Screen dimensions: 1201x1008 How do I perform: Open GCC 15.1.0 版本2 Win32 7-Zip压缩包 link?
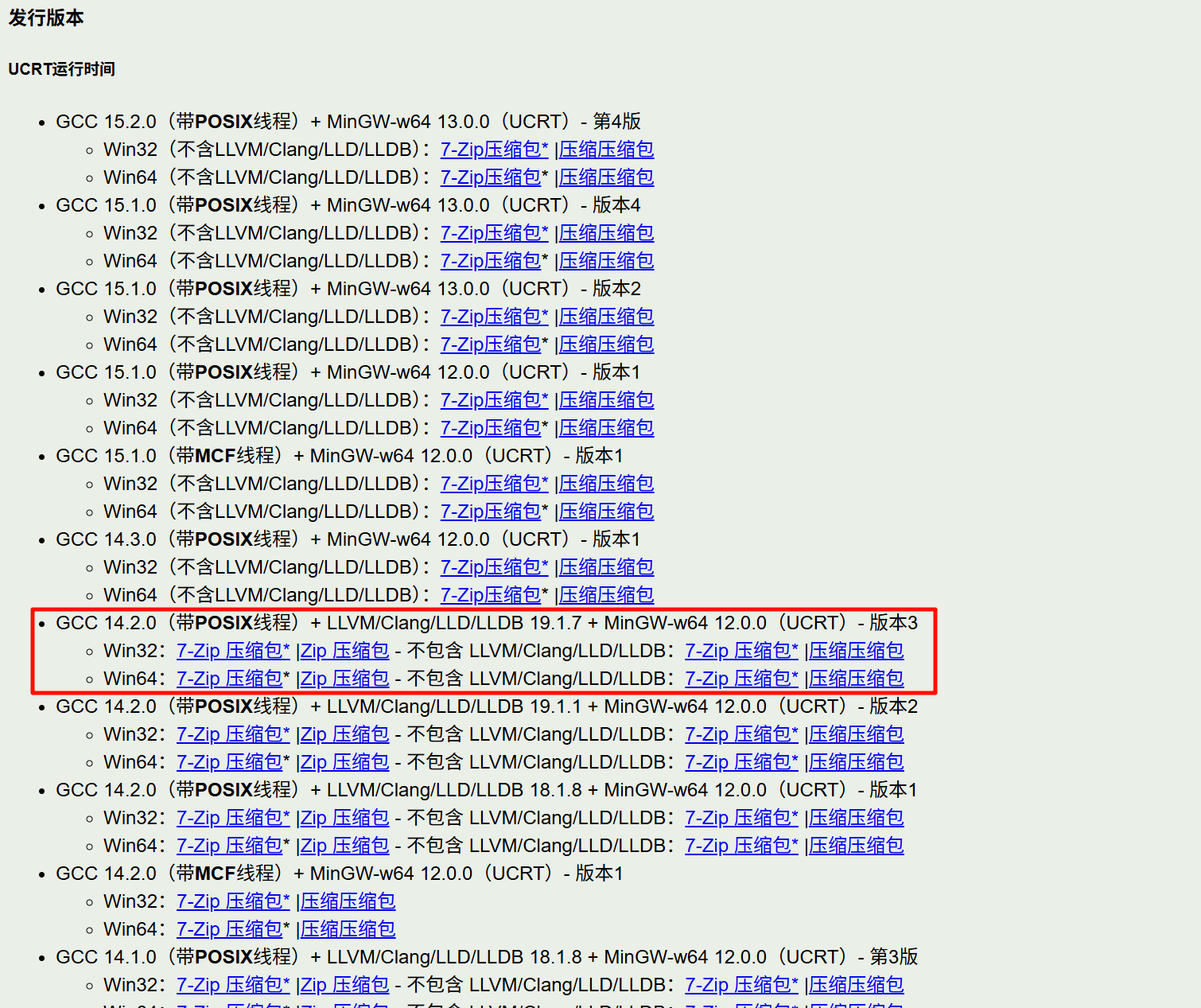(x=494, y=317)
